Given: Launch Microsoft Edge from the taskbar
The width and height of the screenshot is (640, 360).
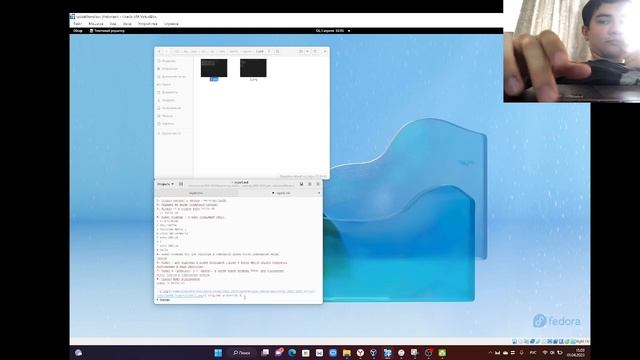Looking at the screenshot, I should [292, 353].
